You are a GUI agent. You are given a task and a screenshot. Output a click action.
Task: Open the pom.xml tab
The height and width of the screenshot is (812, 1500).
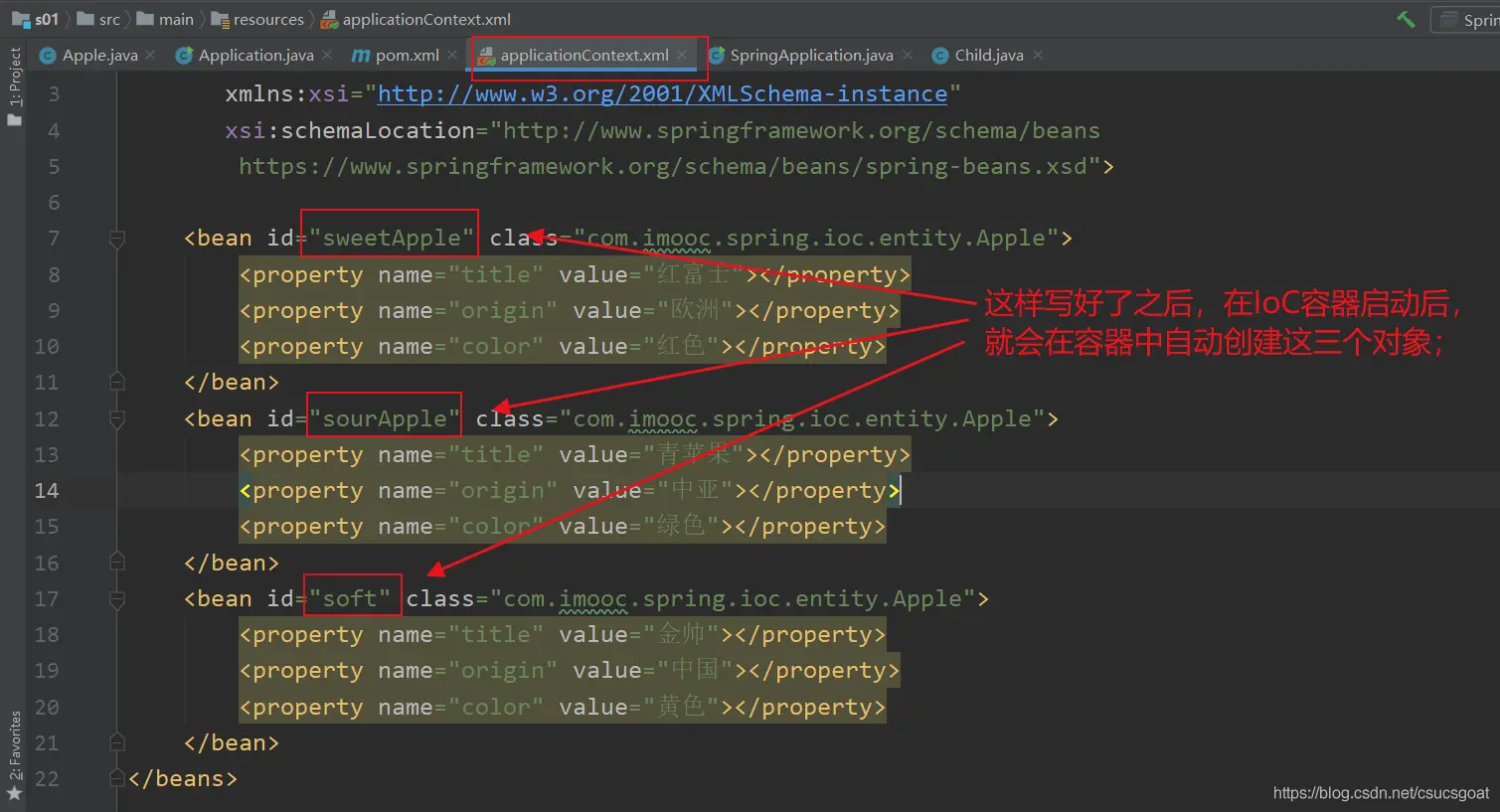click(406, 56)
